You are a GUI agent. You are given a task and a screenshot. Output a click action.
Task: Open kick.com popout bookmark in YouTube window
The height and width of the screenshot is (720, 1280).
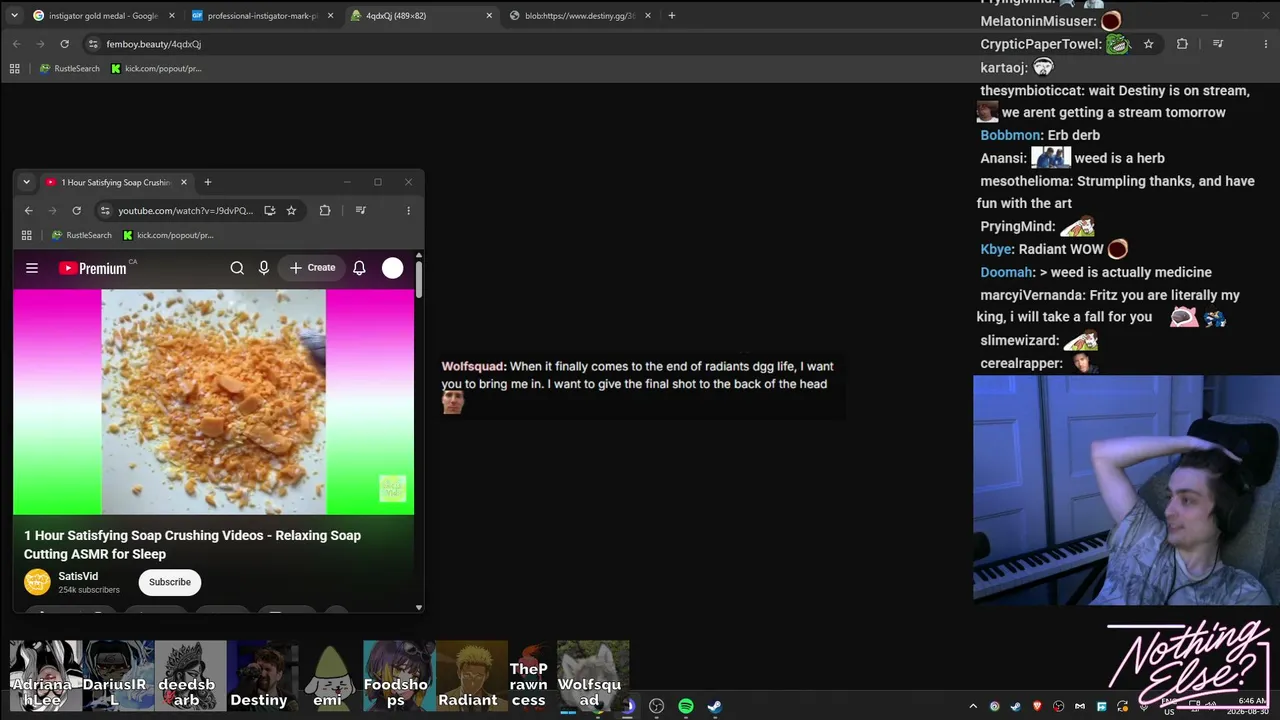click(x=168, y=235)
